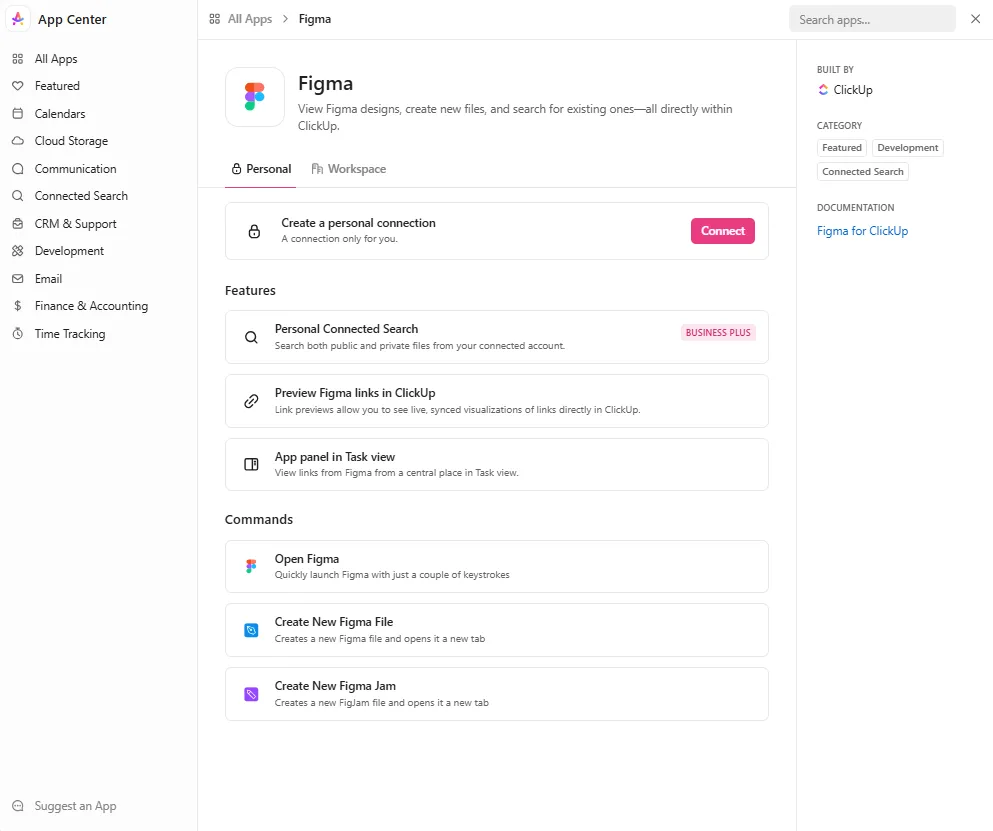Click the Connected Search magnifier icon in sidebar
Image resolution: width=993 pixels, height=831 pixels.
coord(18,196)
